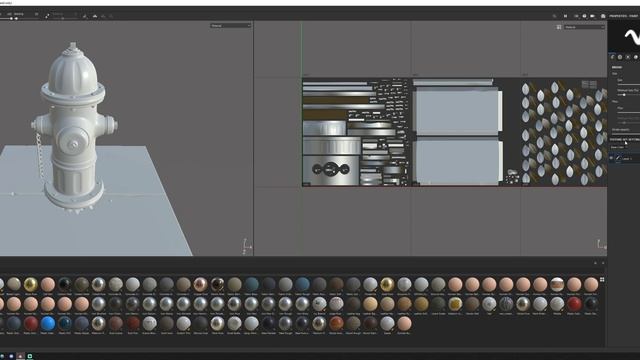Image resolution: width=640 pixels, height=360 pixels.
Task: Click the brush preview wave thumbnail
Action: 624,37
